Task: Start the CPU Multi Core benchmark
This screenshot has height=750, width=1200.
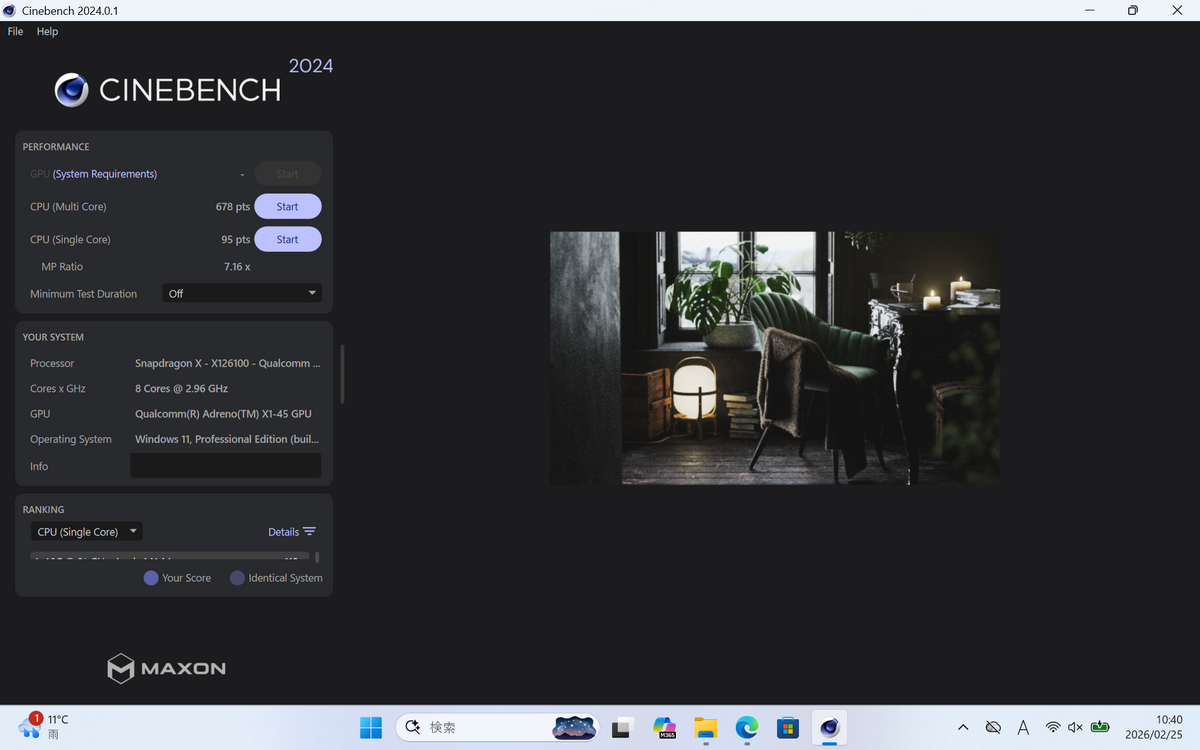Action: [x=288, y=207]
